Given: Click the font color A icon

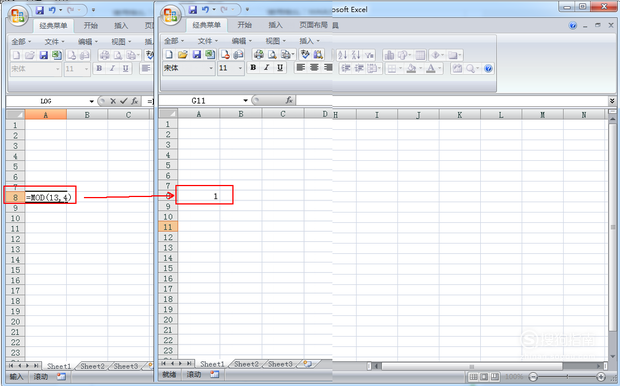Looking at the screenshot, I should [431, 68].
